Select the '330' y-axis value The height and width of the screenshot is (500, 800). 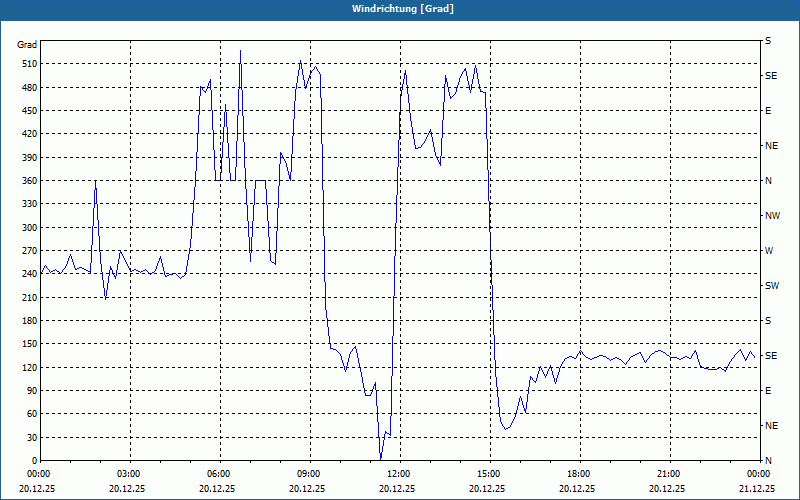30,204
